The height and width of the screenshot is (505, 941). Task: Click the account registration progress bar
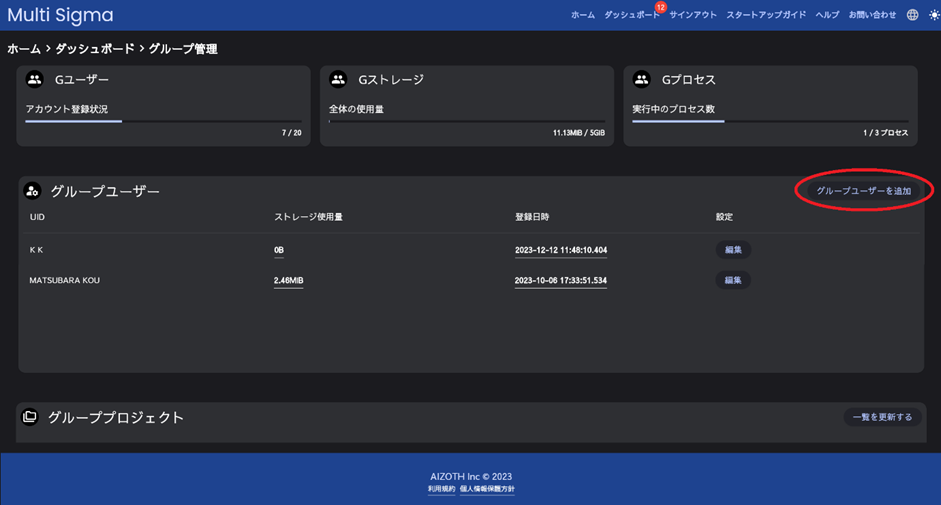[163, 121]
